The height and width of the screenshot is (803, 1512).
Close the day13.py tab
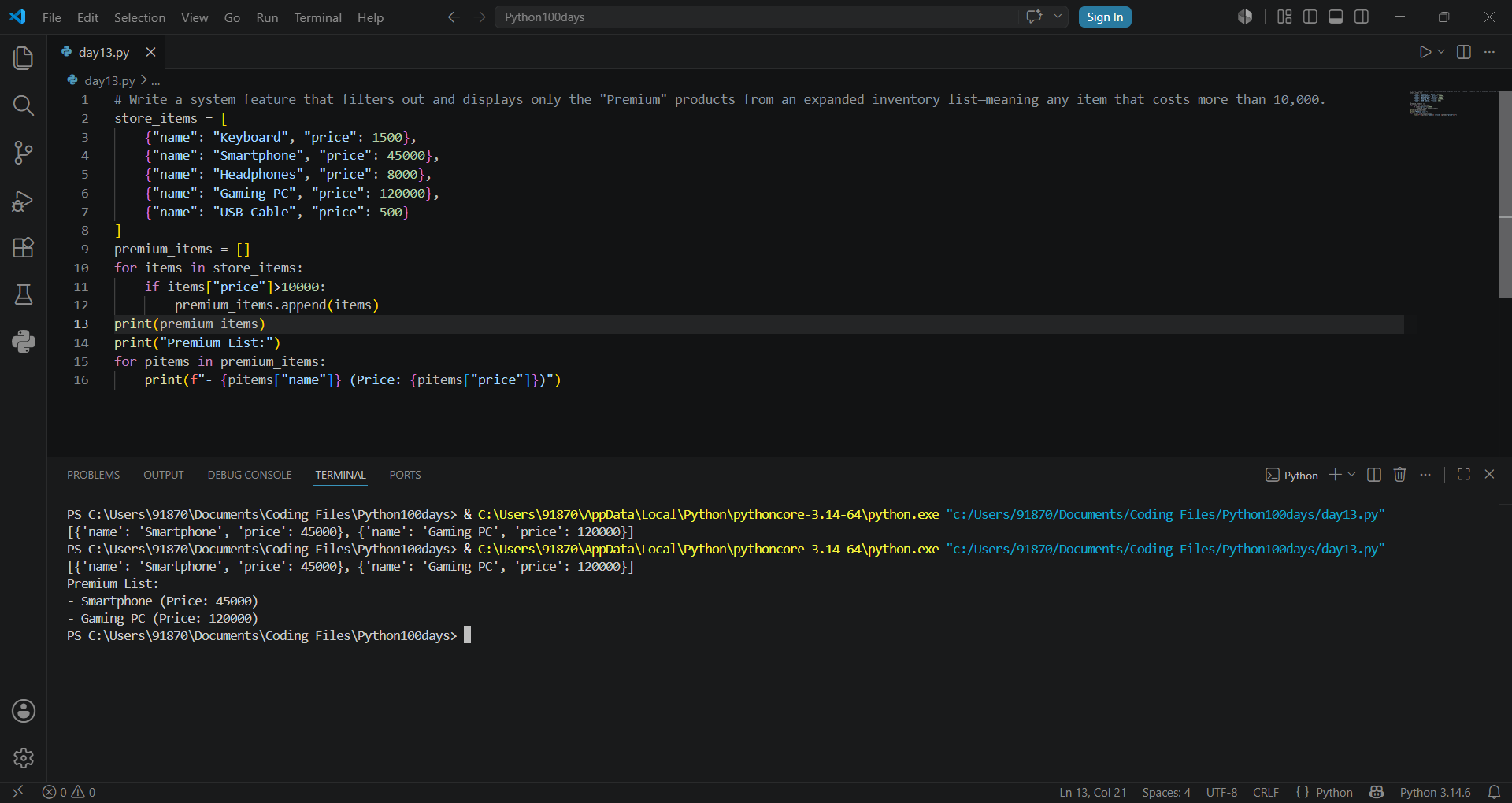pos(150,52)
